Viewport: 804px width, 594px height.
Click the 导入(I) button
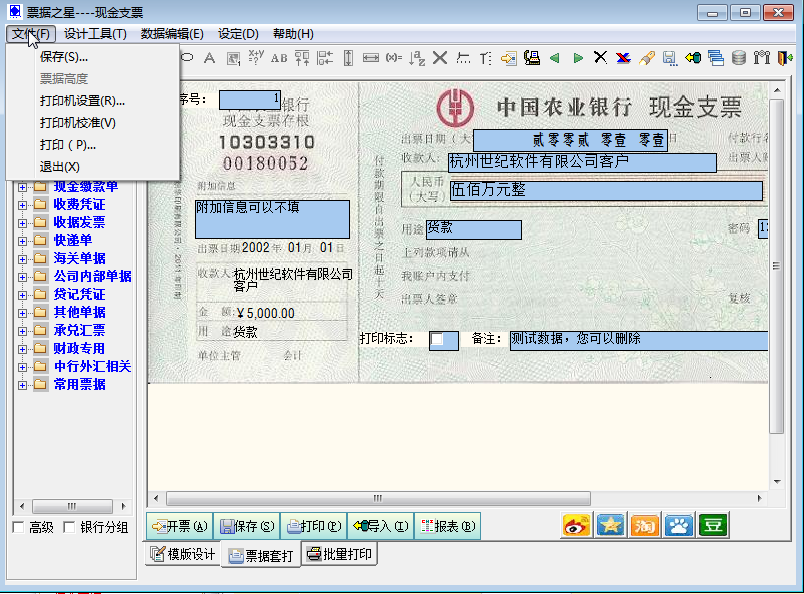click(x=381, y=526)
